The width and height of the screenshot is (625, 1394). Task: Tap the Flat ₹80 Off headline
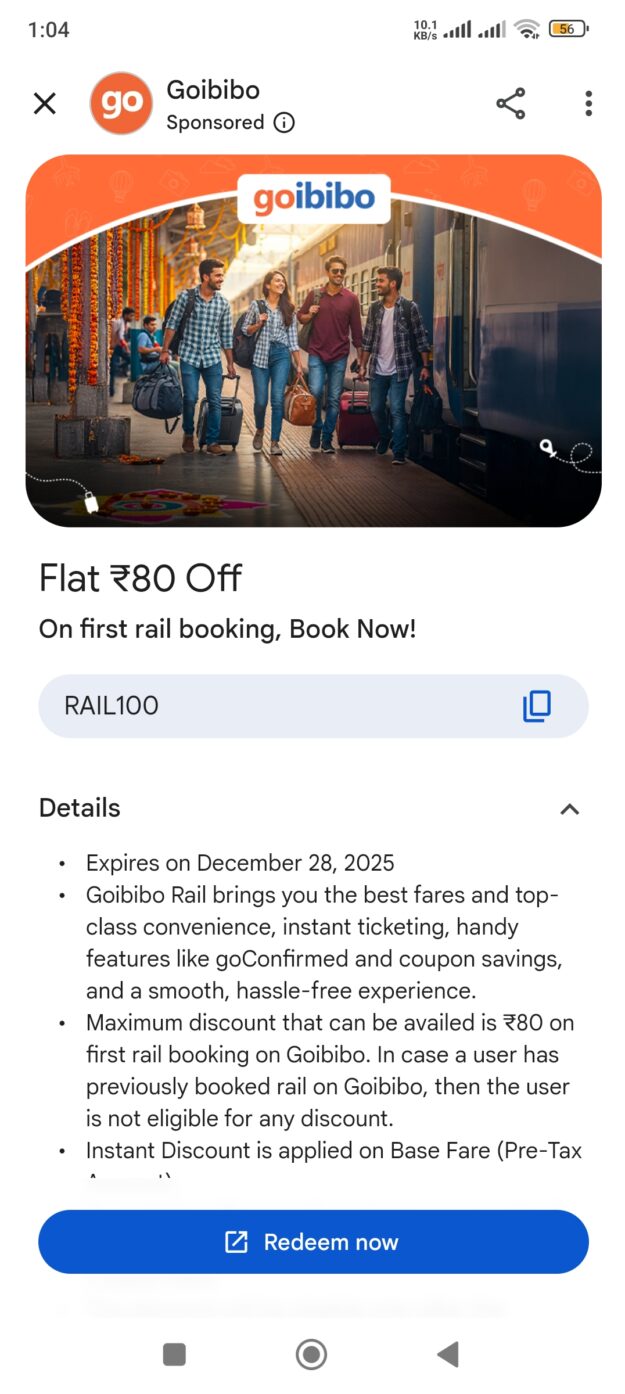pyautogui.click(x=141, y=579)
